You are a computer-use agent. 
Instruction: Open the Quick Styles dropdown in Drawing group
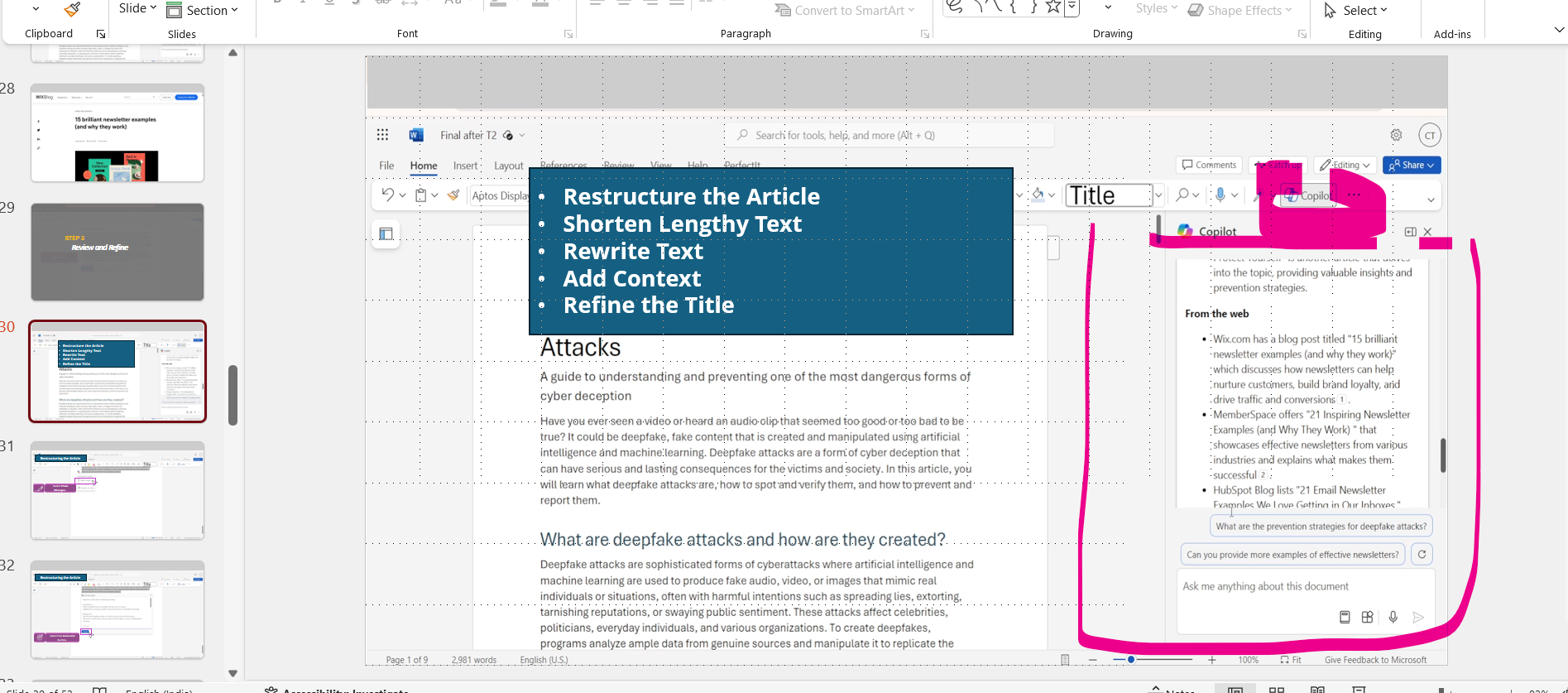(x=1156, y=8)
